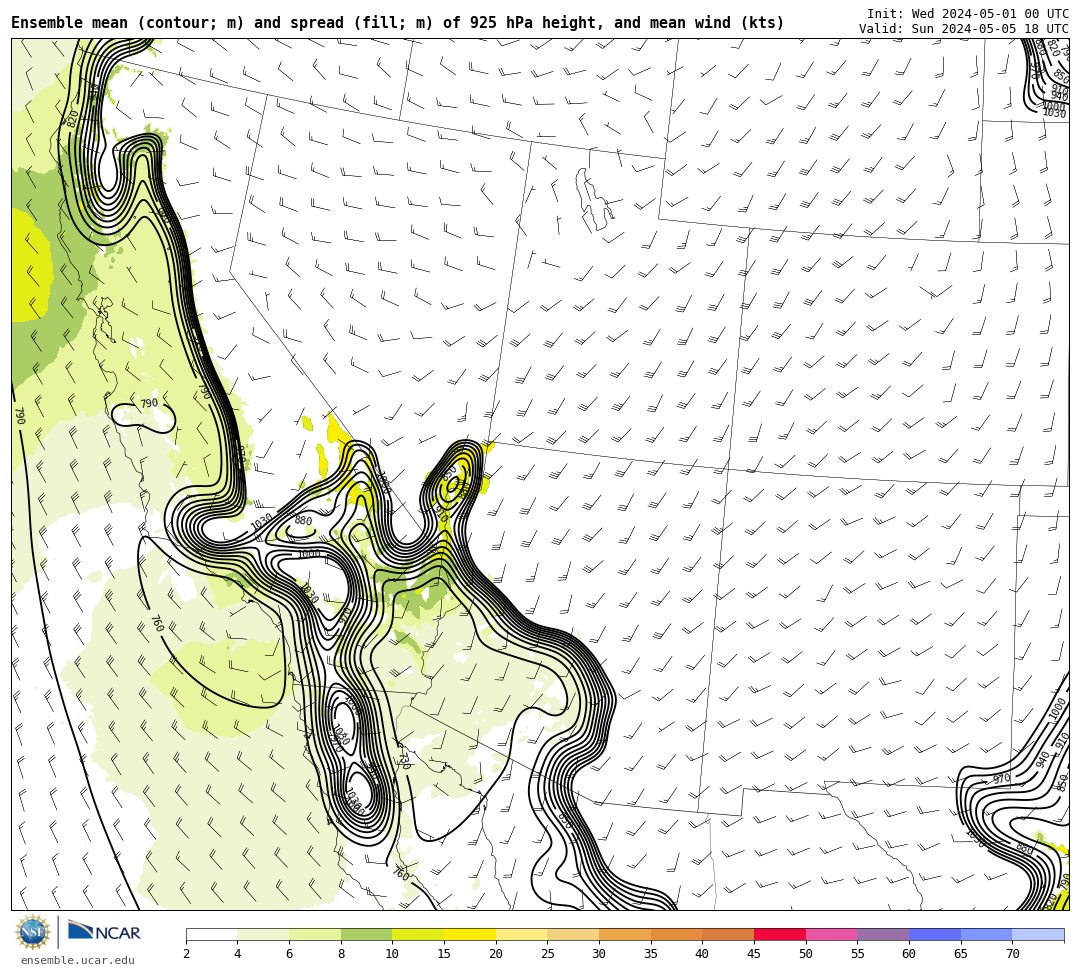Click colorbar tick label '45'
Viewport: 1080px width, 973px height.
754,954
